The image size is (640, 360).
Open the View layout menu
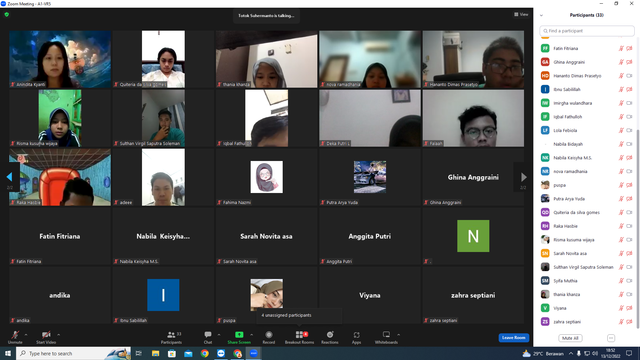[x=521, y=15]
